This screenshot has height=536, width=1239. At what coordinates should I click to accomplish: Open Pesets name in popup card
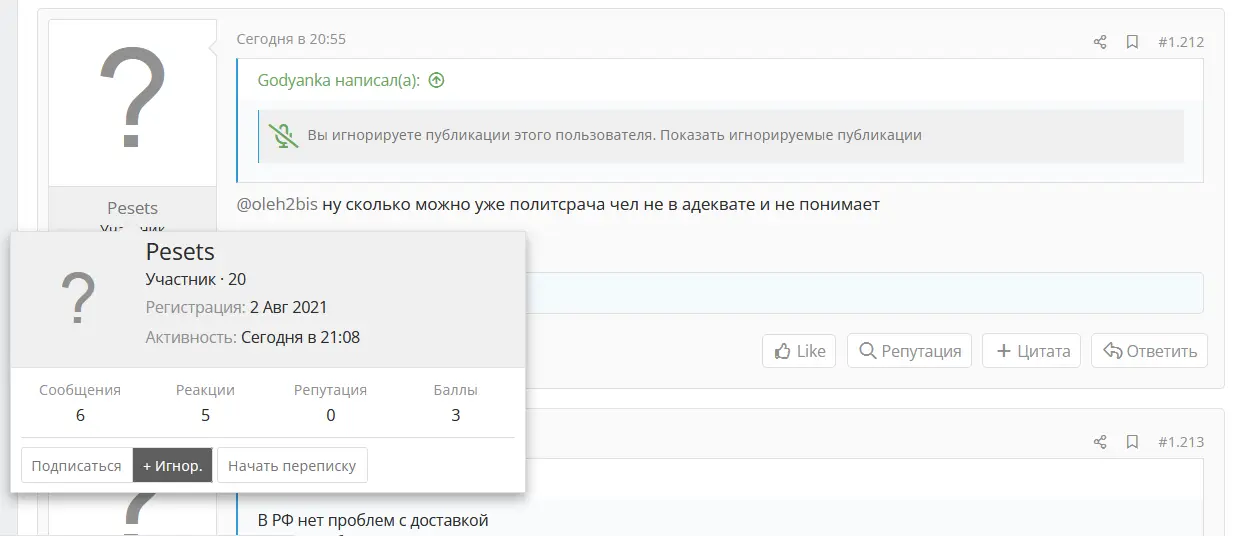coord(180,252)
